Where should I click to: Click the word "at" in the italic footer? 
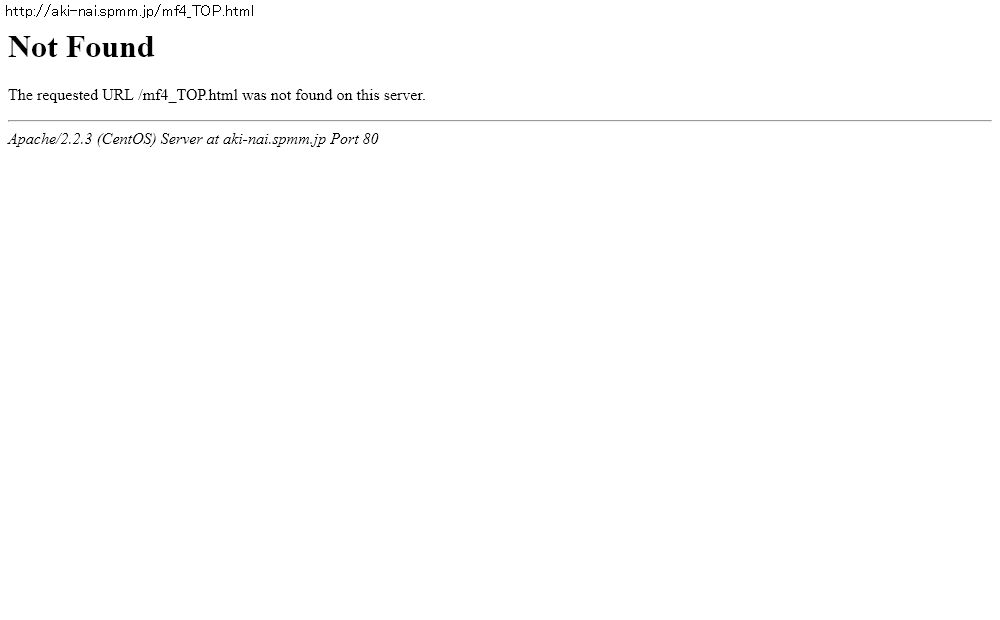pyautogui.click(x=212, y=139)
